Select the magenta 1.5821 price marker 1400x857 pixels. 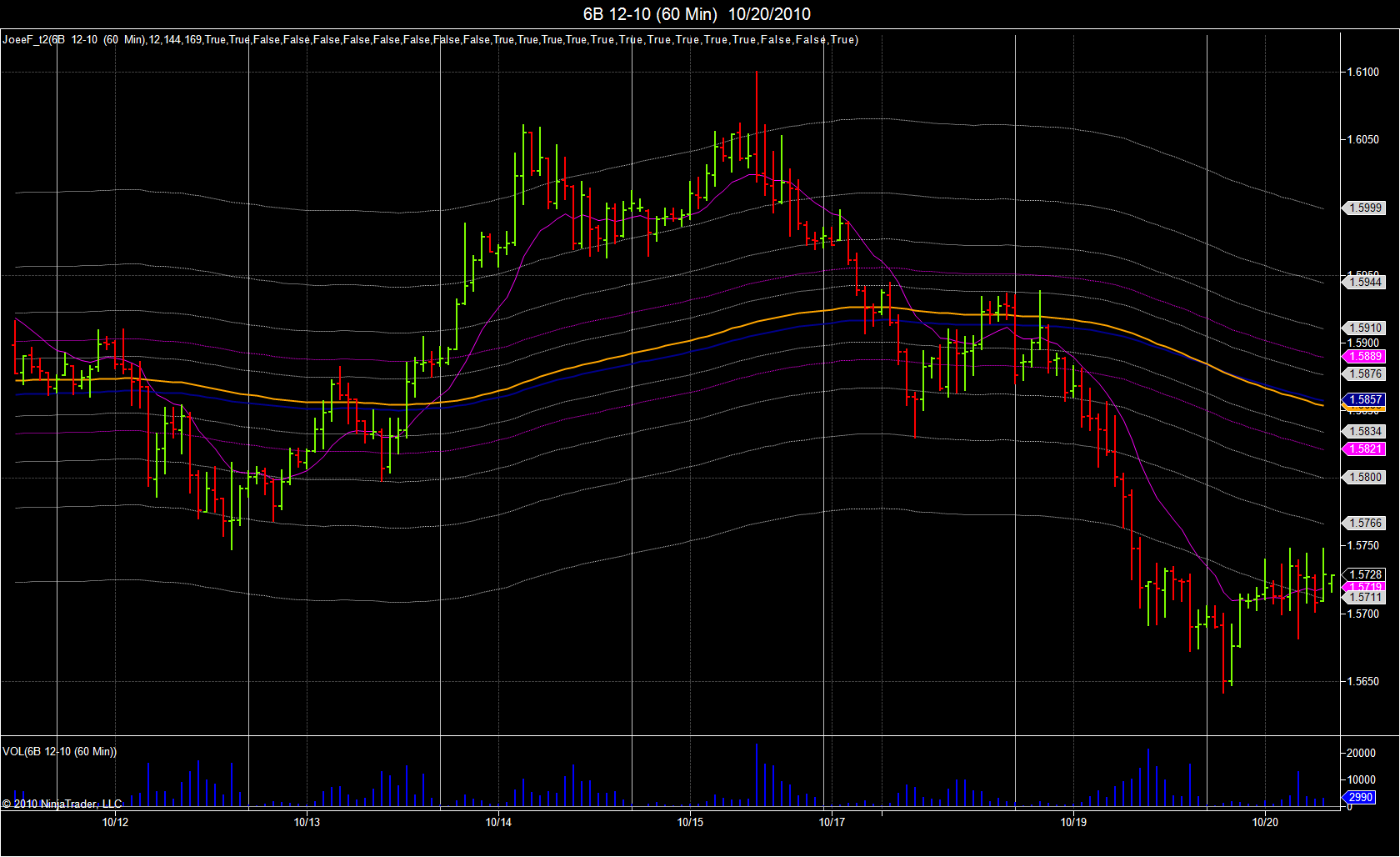(x=1364, y=449)
